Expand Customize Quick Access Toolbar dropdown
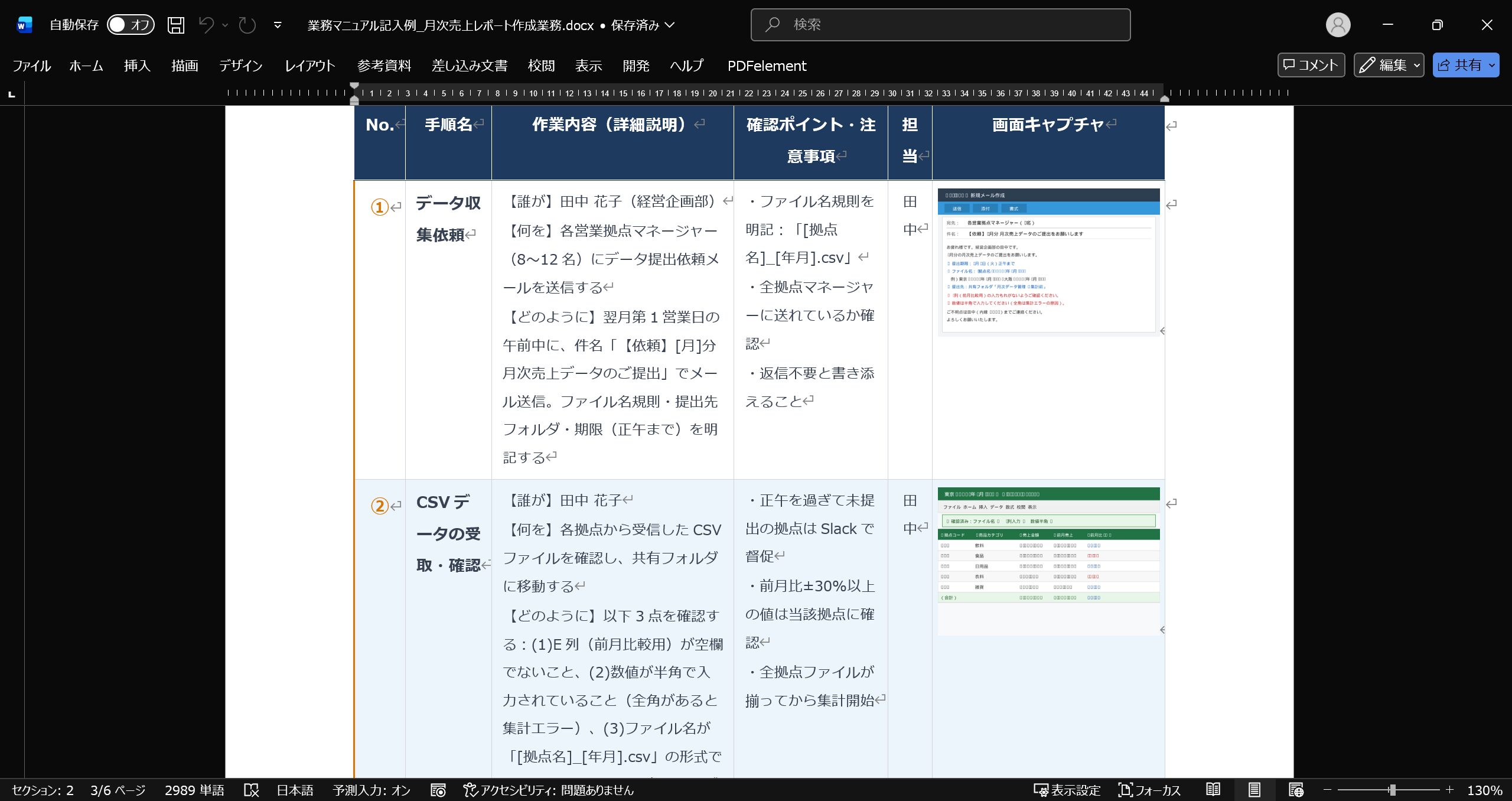 point(278,25)
